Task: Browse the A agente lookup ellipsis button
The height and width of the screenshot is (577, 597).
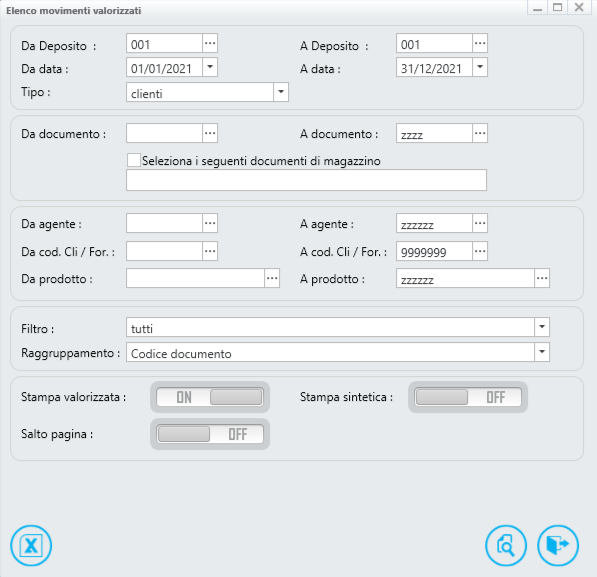Action: pos(480,223)
